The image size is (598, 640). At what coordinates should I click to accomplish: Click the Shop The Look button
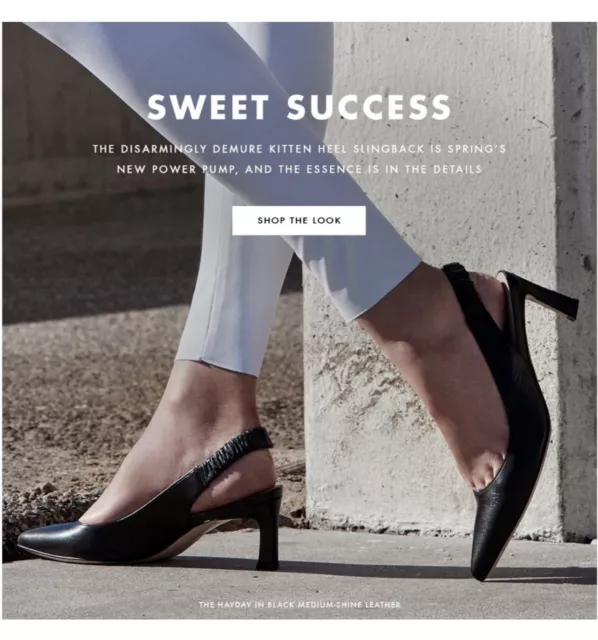(x=299, y=220)
